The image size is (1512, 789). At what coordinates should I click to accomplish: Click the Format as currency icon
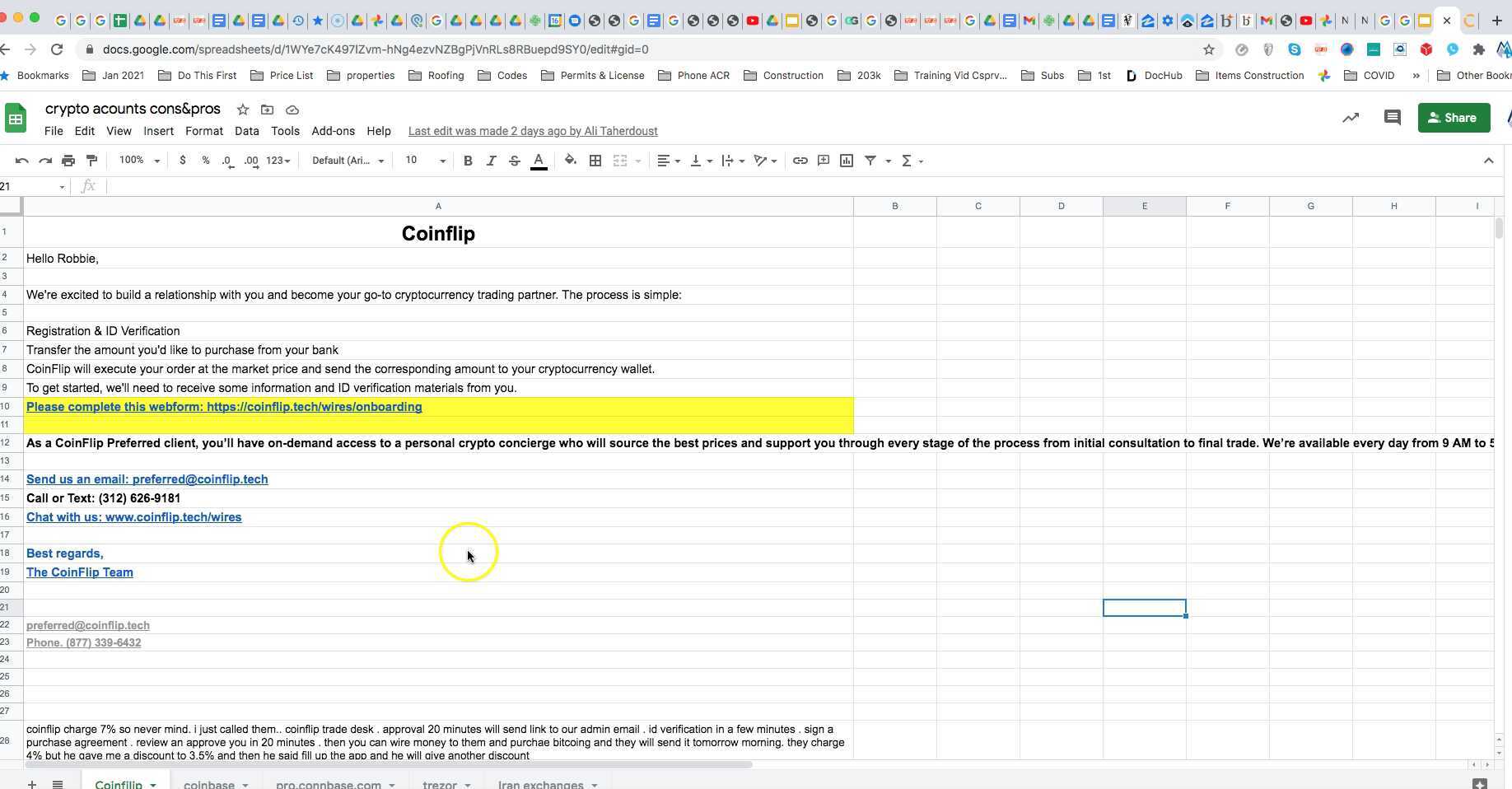point(183,161)
